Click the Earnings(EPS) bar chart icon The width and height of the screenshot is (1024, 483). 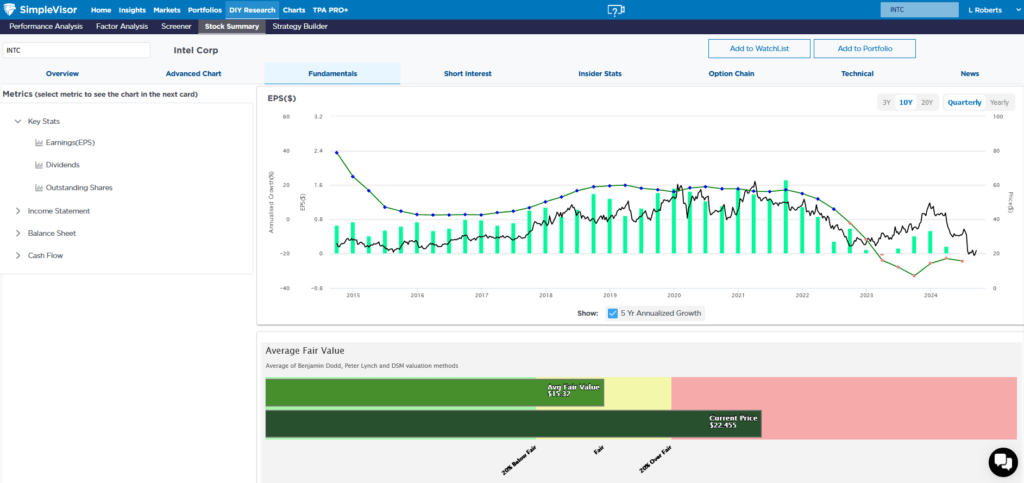[x=39, y=143]
